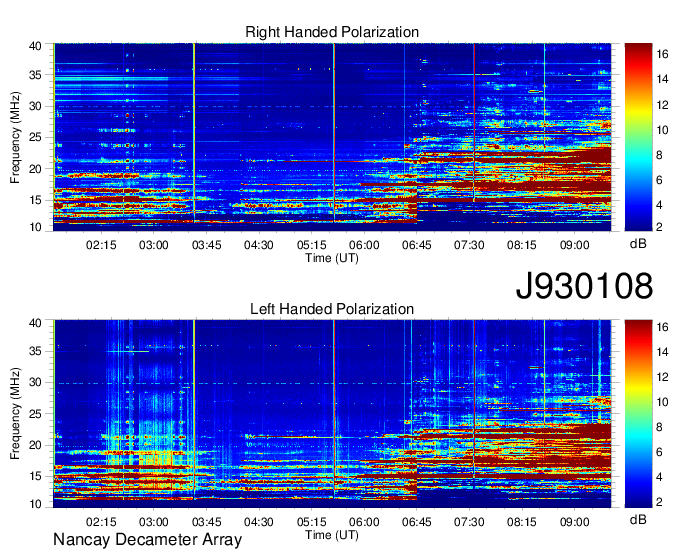Click the "dB" label under Left Handed color bar
680x552 pixels.
(638, 519)
